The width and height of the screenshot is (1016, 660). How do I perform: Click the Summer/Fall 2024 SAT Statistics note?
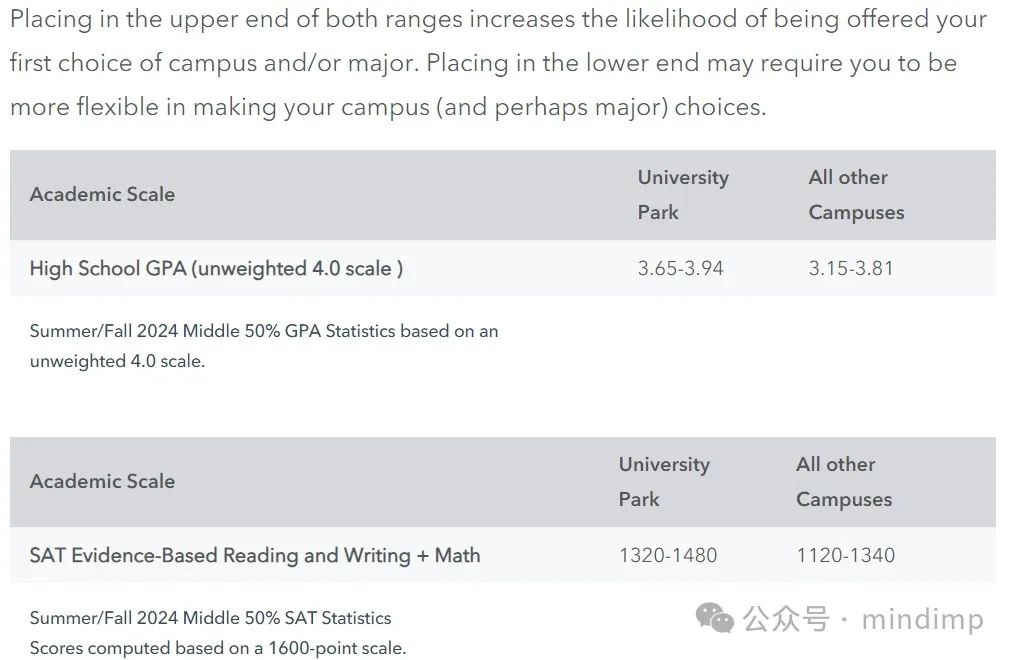coord(211,618)
